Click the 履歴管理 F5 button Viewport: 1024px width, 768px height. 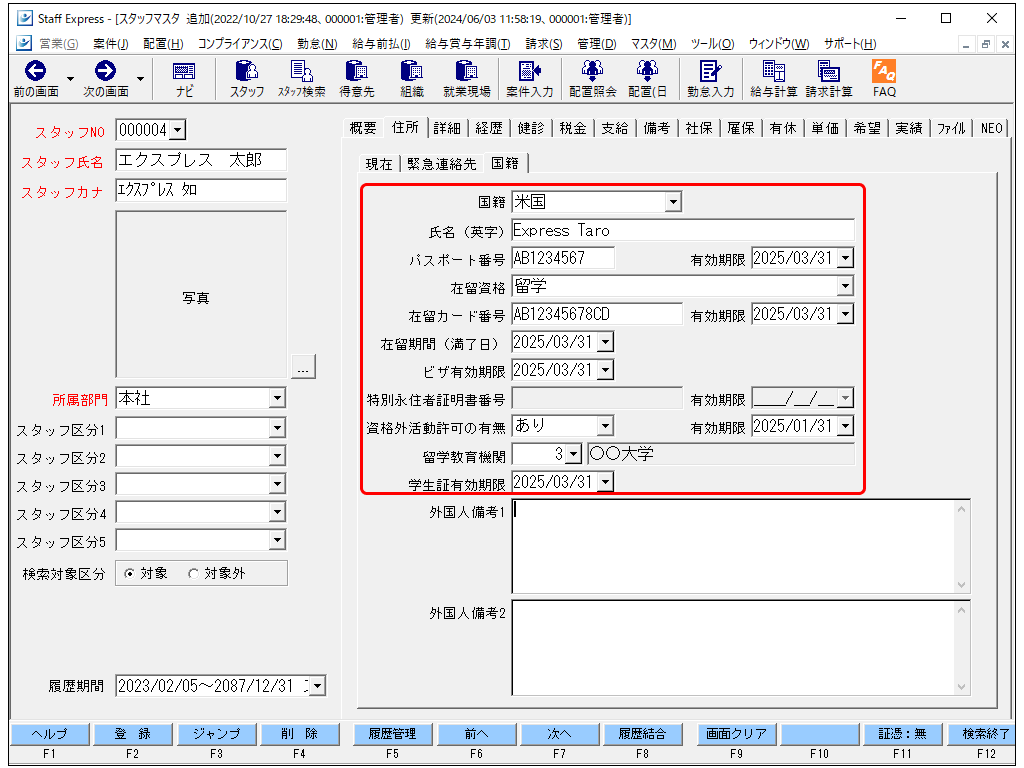pyautogui.click(x=392, y=734)
